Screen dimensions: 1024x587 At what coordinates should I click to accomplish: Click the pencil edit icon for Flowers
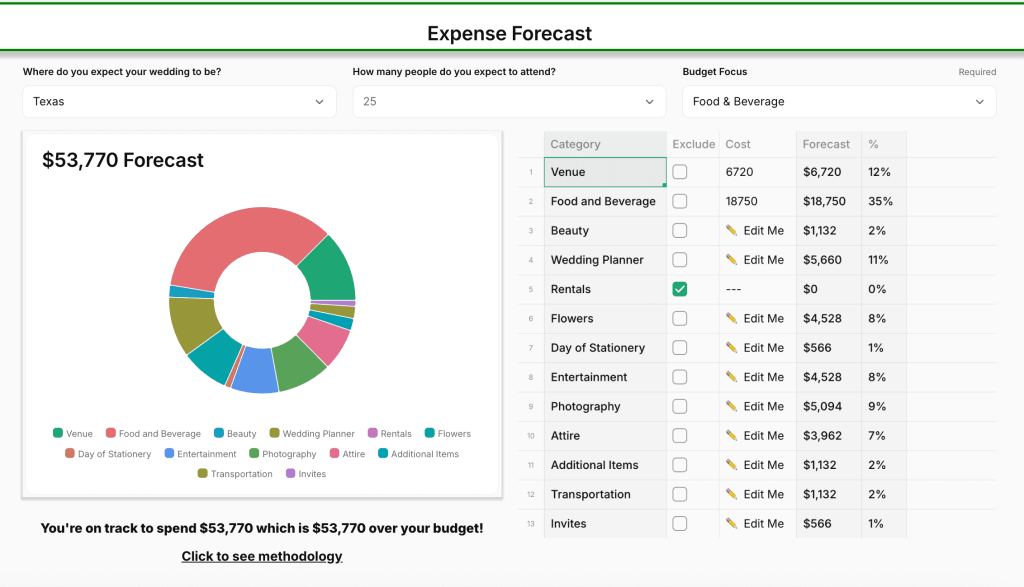731,319
